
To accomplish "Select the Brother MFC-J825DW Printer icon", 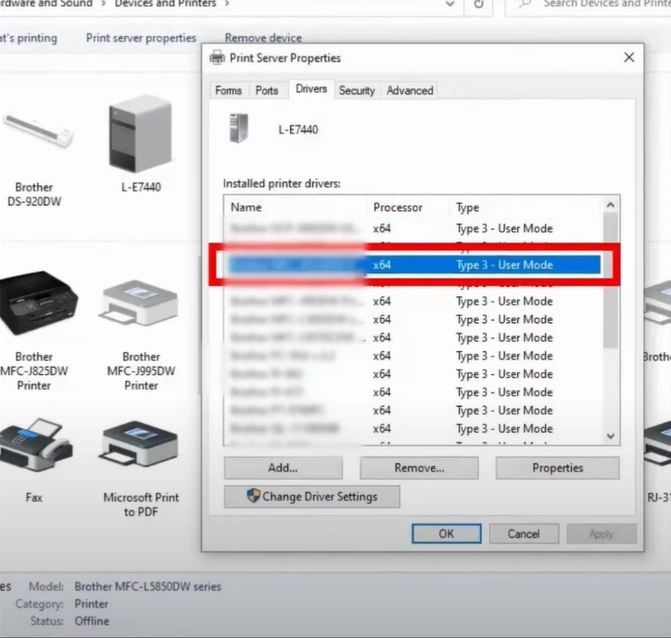I will (37, 305).
